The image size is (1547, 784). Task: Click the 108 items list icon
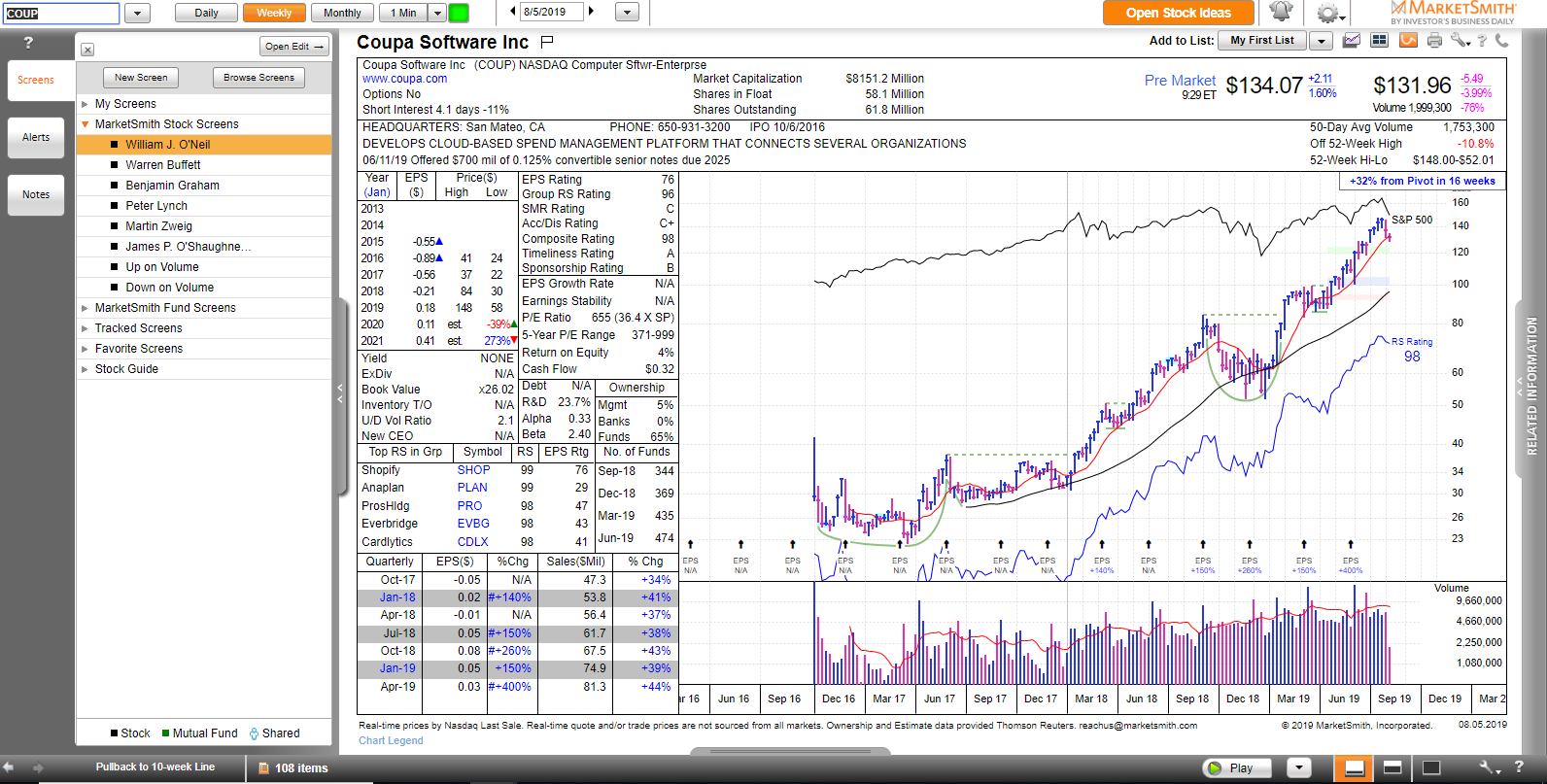(x=264, y=768)
